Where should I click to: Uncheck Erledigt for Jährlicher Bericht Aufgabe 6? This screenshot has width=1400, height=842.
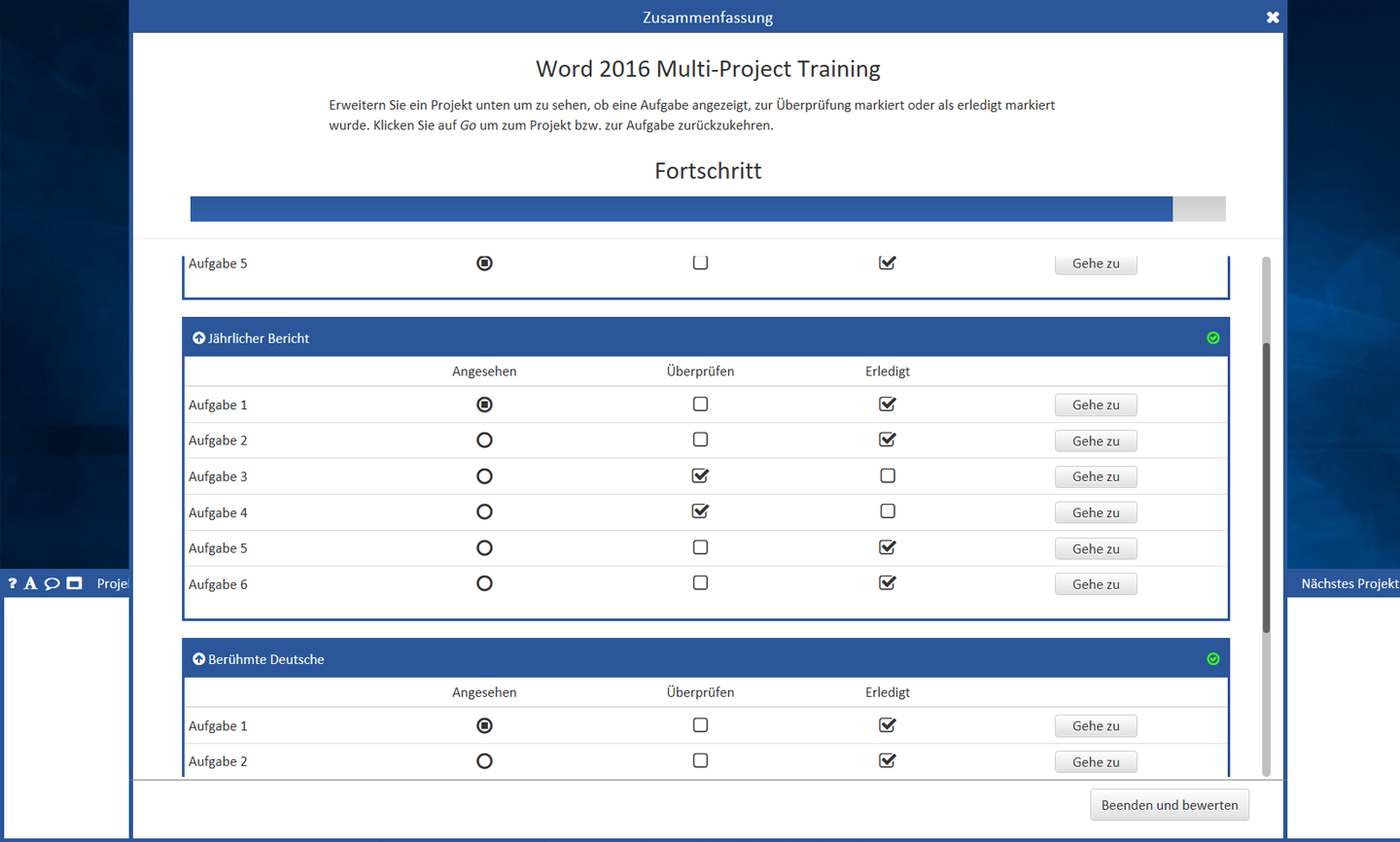[888, 582]
